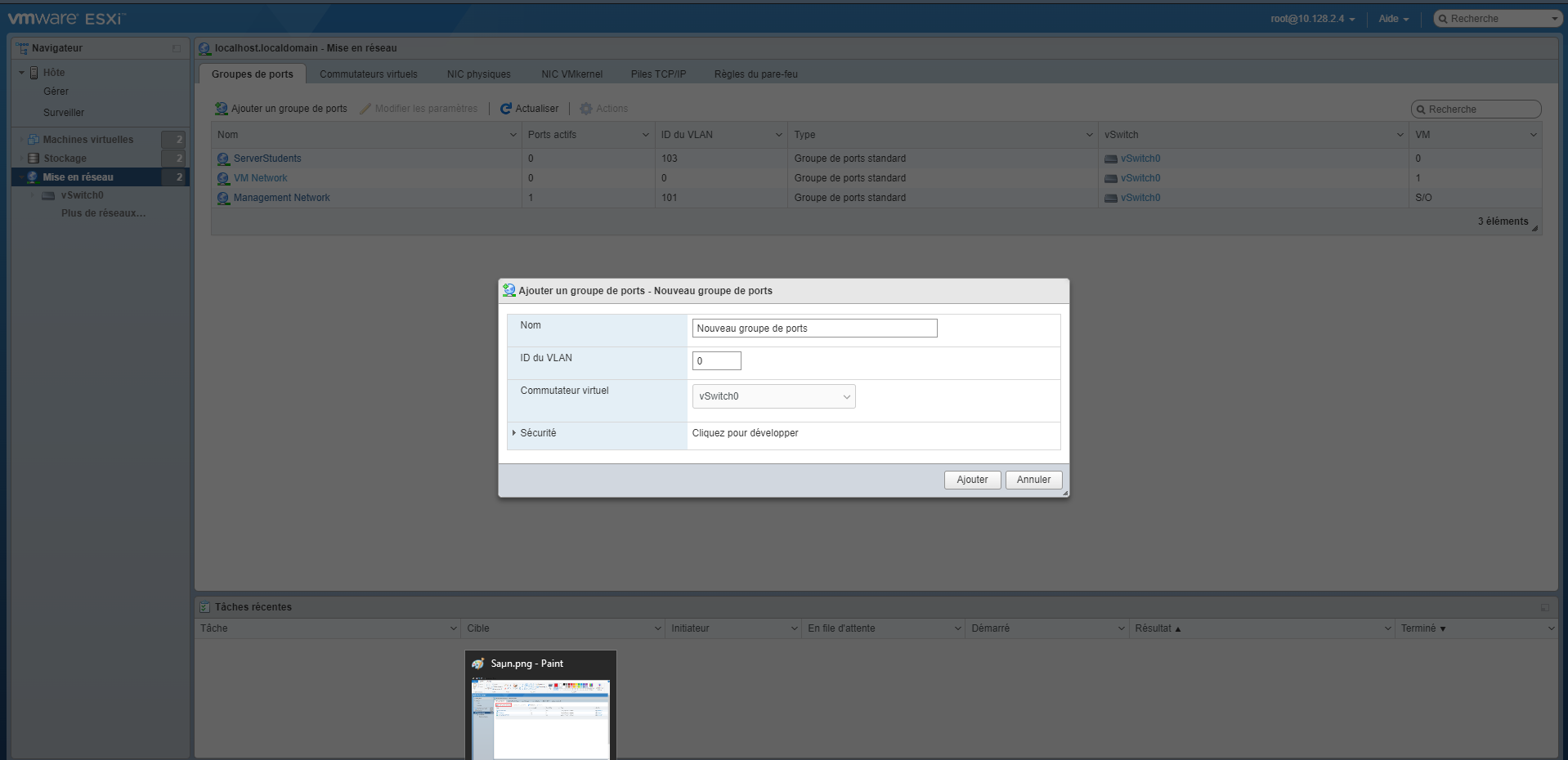Open the VM Network link
The height and width of the screenshot is (760, 1568).
click(261, 178)
